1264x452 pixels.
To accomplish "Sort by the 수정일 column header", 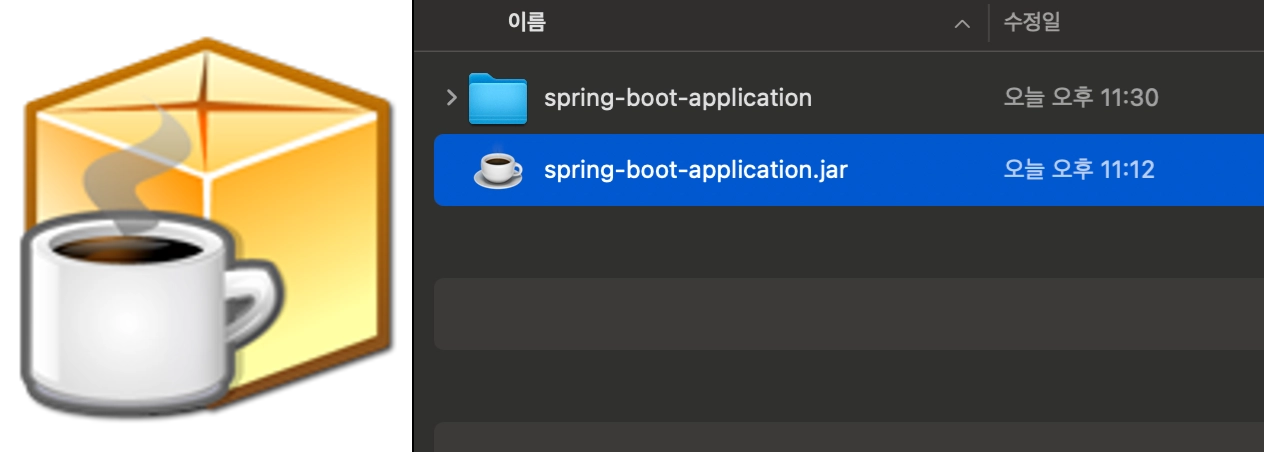I will pyautogui.click(x=1032, y=22).
